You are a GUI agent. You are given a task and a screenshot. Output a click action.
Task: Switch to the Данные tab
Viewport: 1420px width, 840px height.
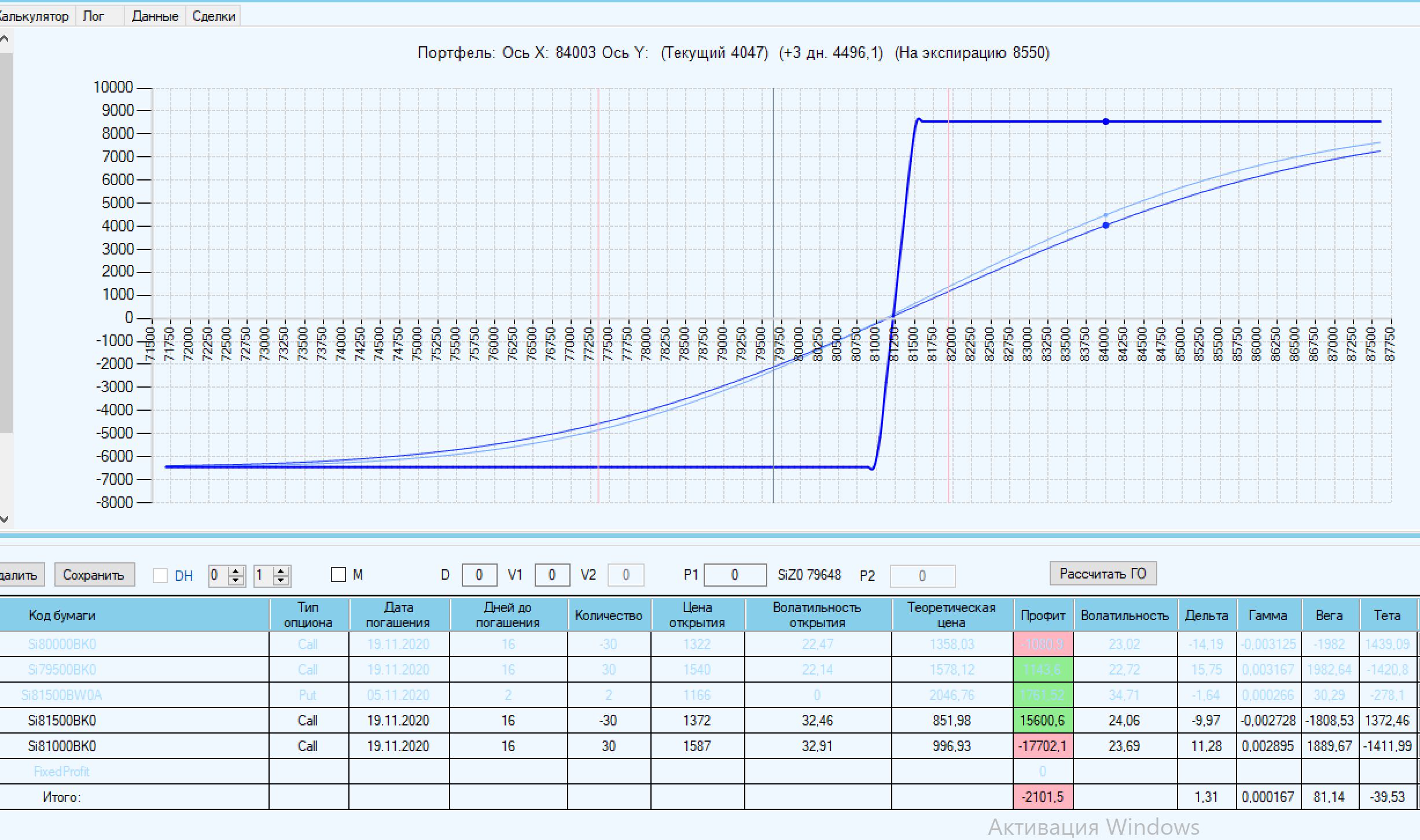click(154, 16)
